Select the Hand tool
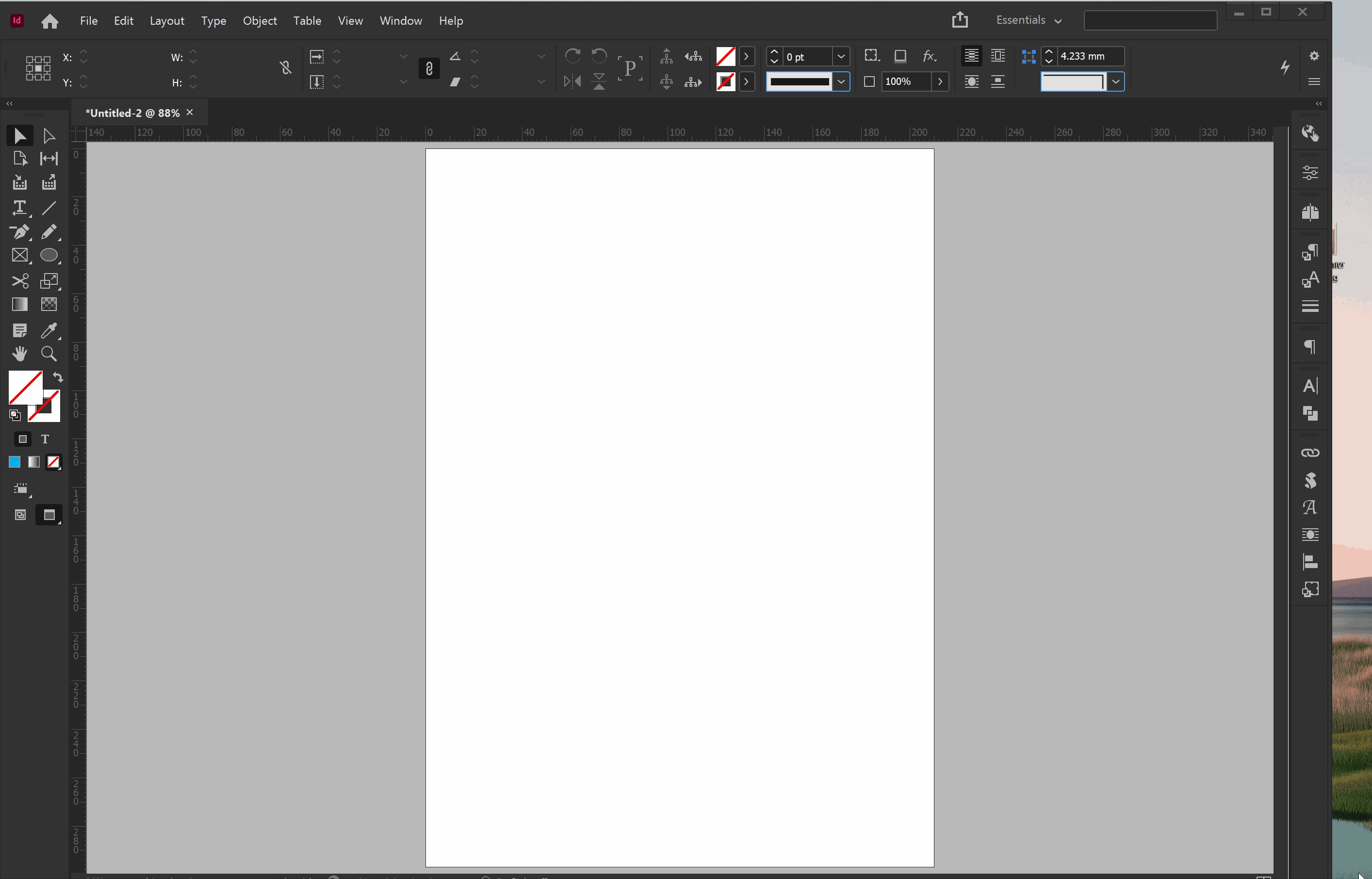Image resolution: width=1372 pixels, height=879 pixels. [19, 354]
